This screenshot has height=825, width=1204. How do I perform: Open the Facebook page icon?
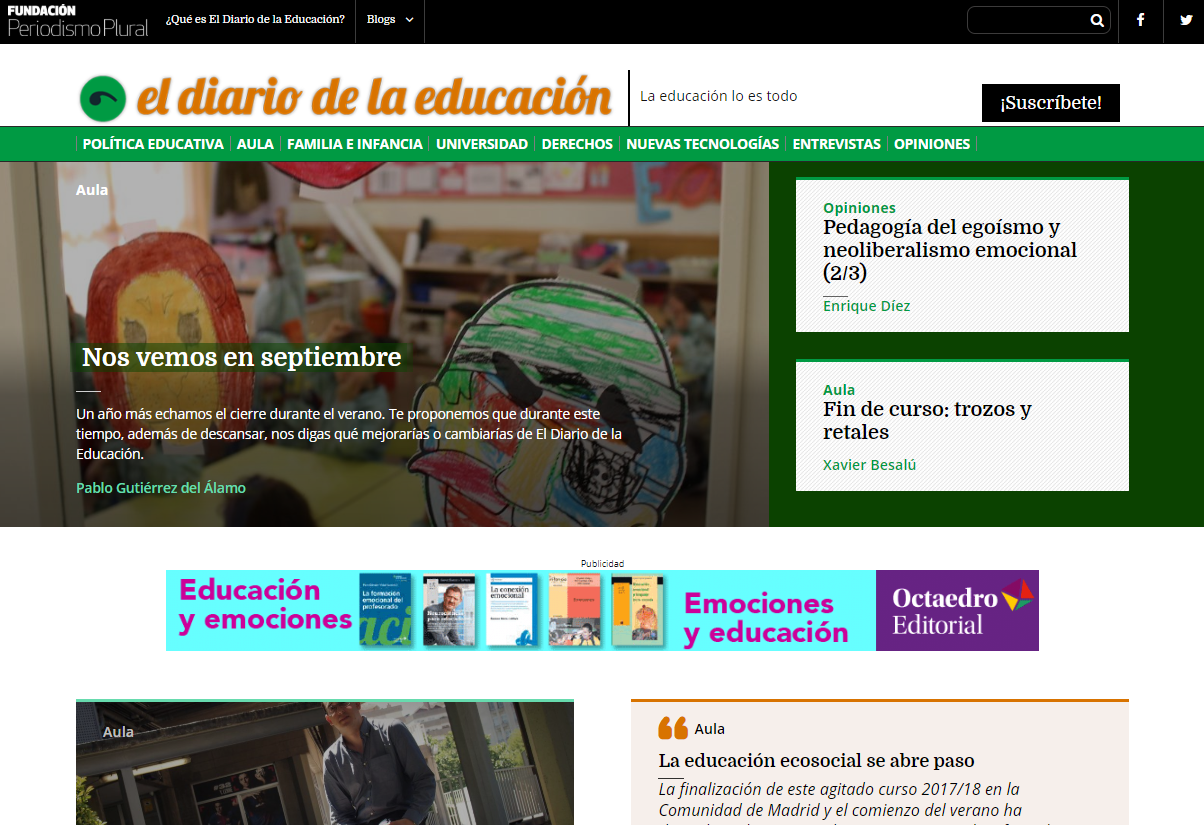[x=1140, y=20]
